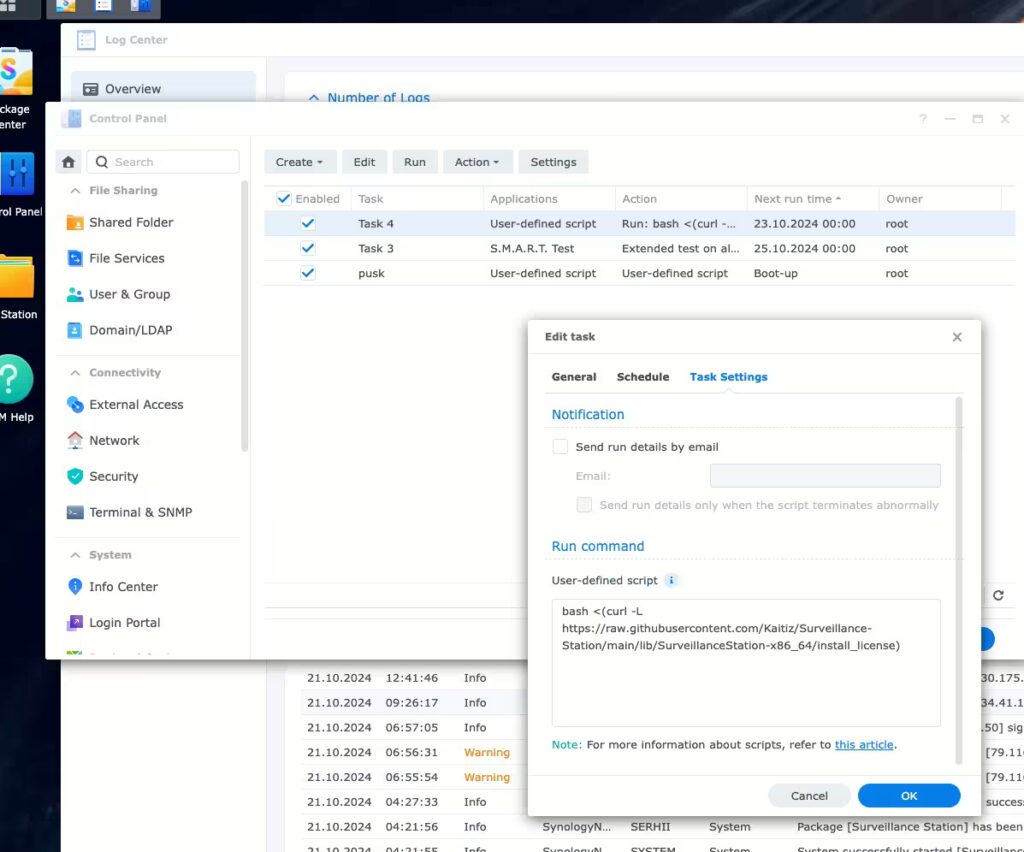Open External Access icon
This screenshot has height=852, width=1024.
75,405
